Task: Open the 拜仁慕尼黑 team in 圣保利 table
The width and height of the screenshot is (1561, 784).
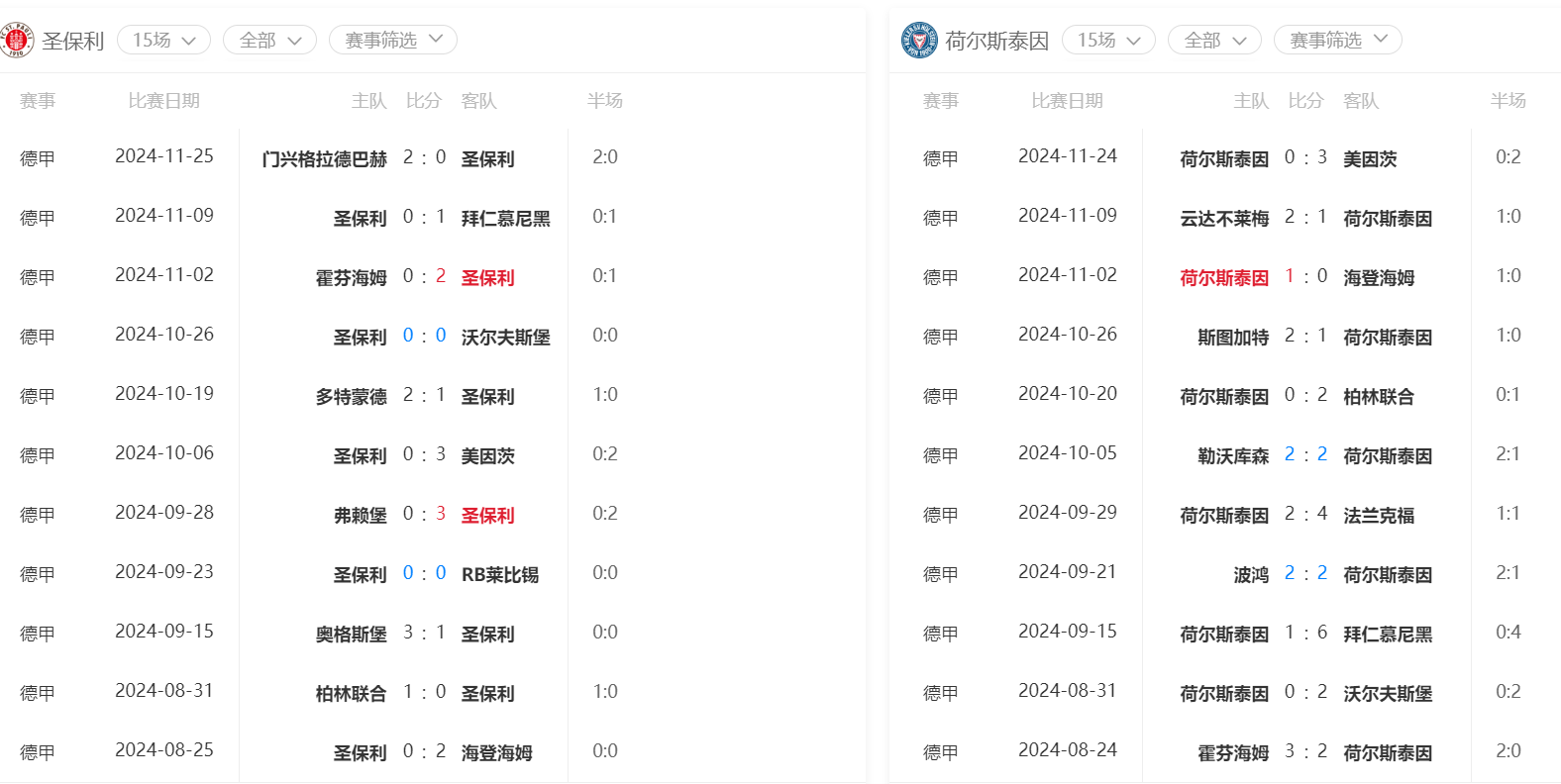Action: (x=506, y=218)
